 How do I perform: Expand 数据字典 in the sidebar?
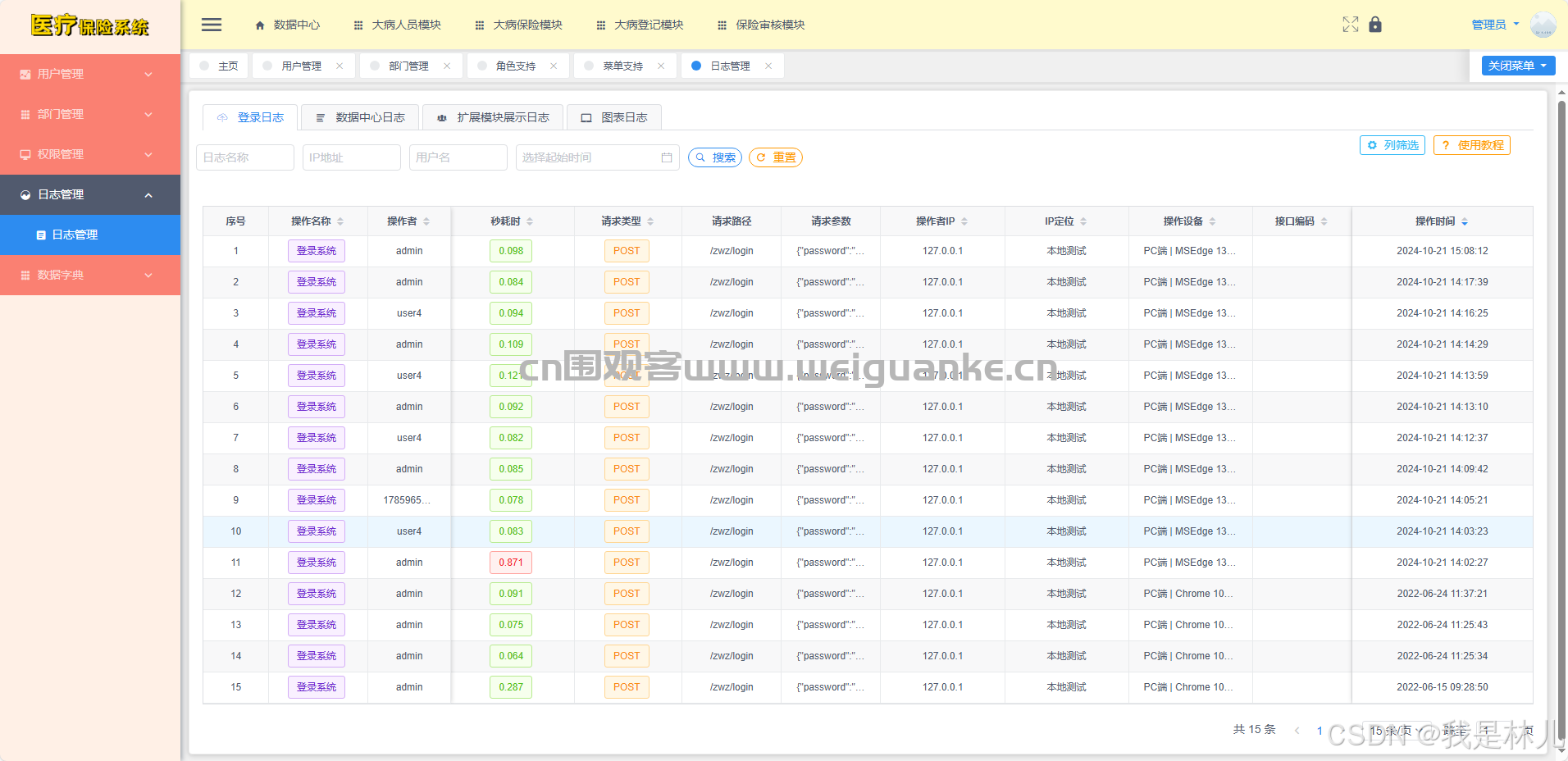[90, 275]
